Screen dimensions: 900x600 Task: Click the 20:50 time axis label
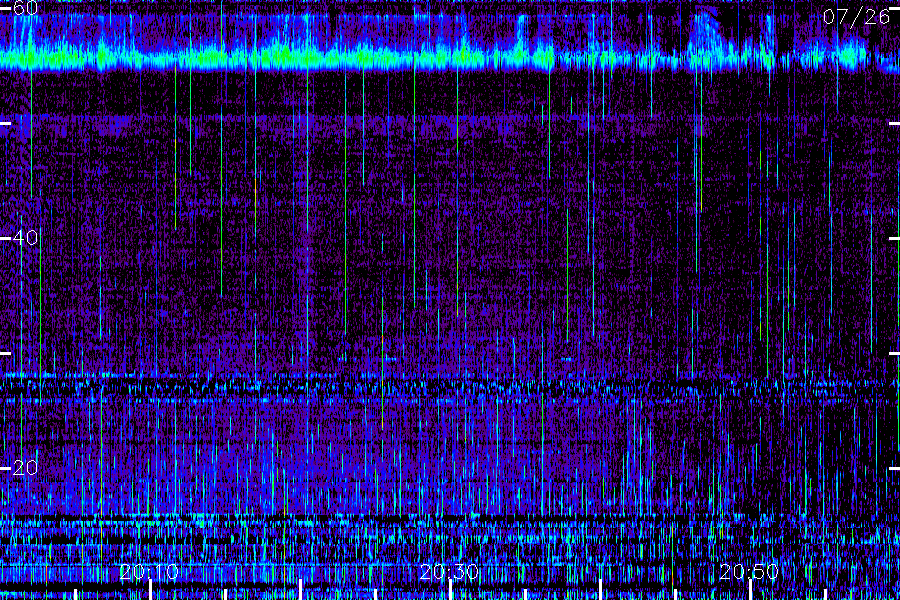tap(749, 572)
